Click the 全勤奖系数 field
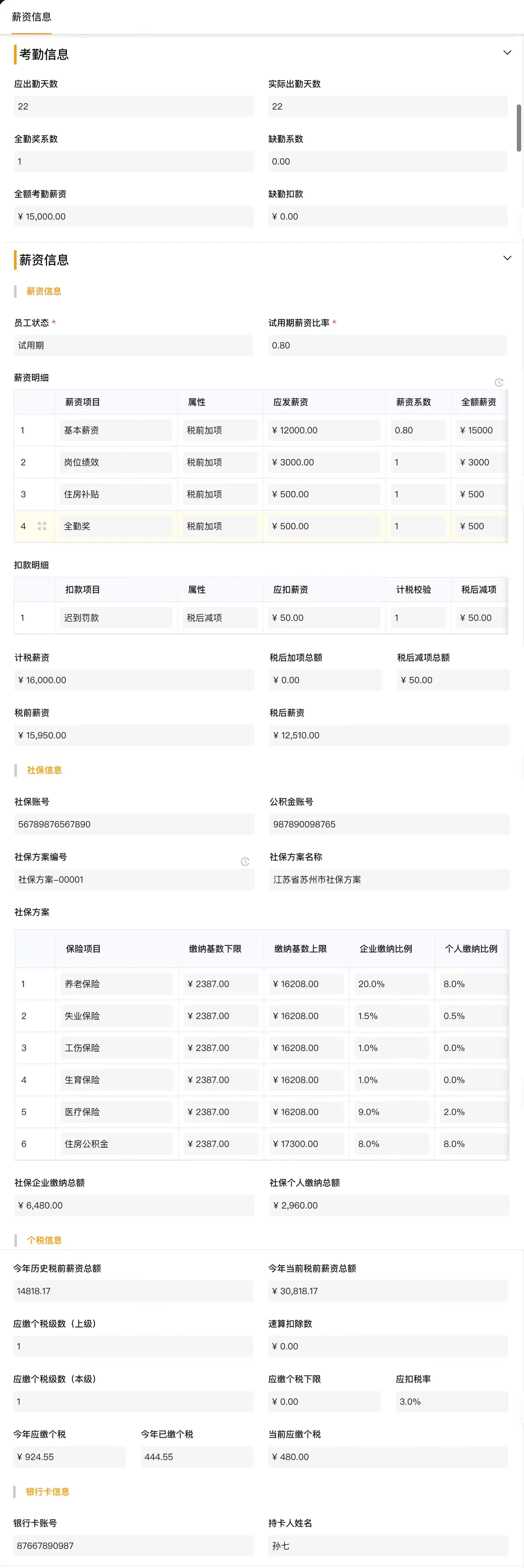Screen dimensions: 524x1568 click(133, 161)
